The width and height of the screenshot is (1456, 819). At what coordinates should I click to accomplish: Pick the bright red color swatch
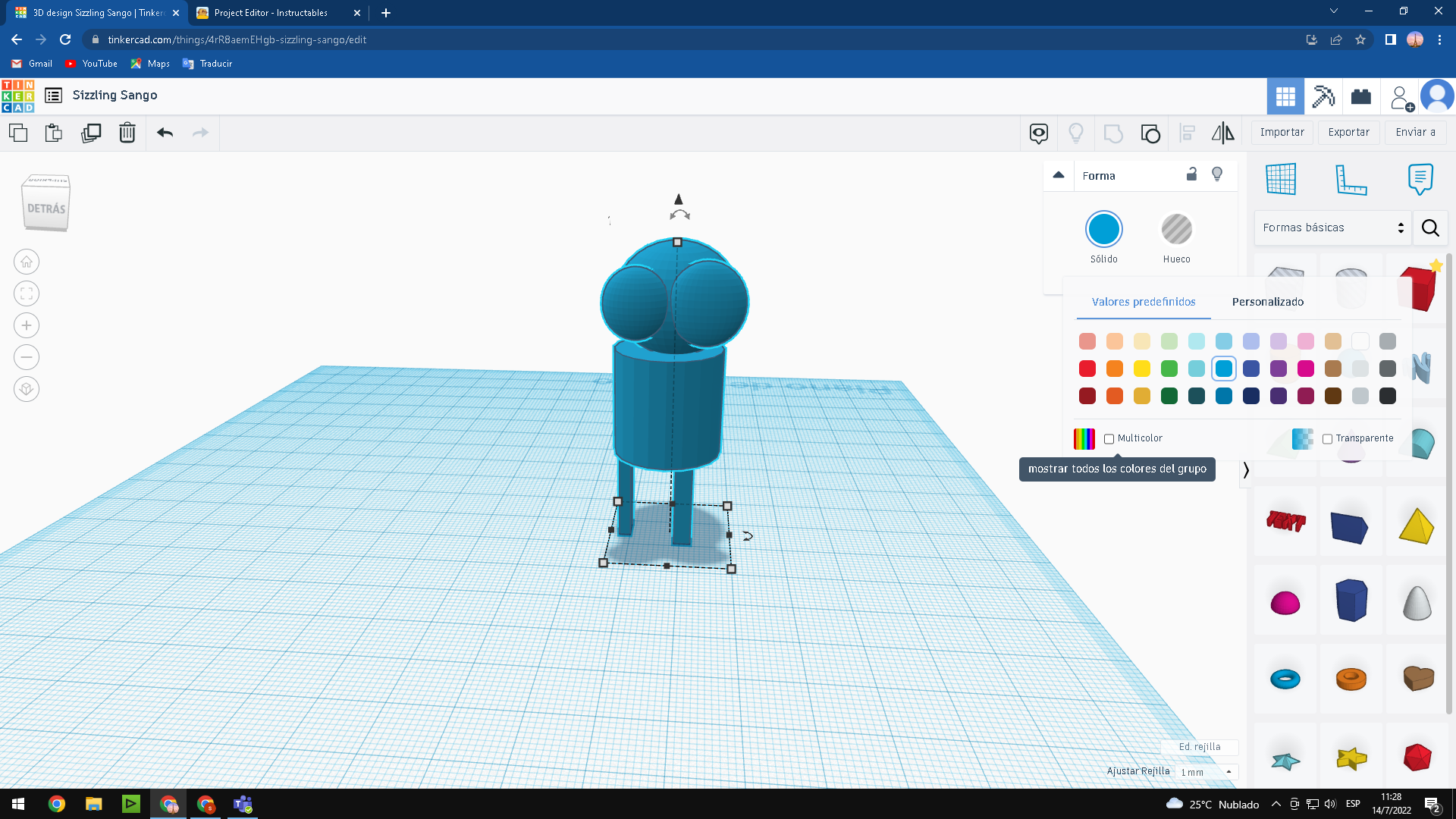[x=1087, y=369]
